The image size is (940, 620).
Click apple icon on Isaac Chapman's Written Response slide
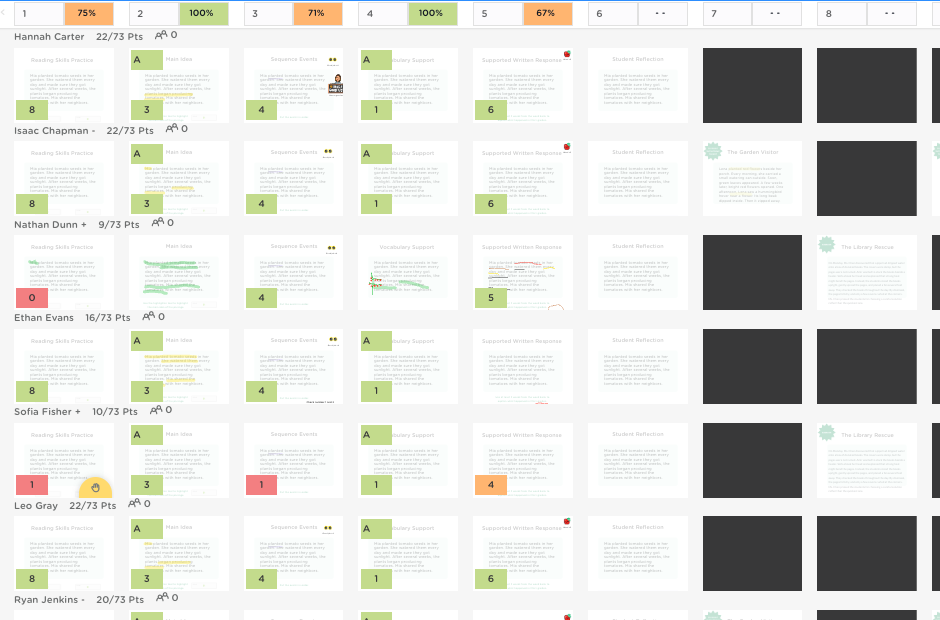click(x=567, y=147)
